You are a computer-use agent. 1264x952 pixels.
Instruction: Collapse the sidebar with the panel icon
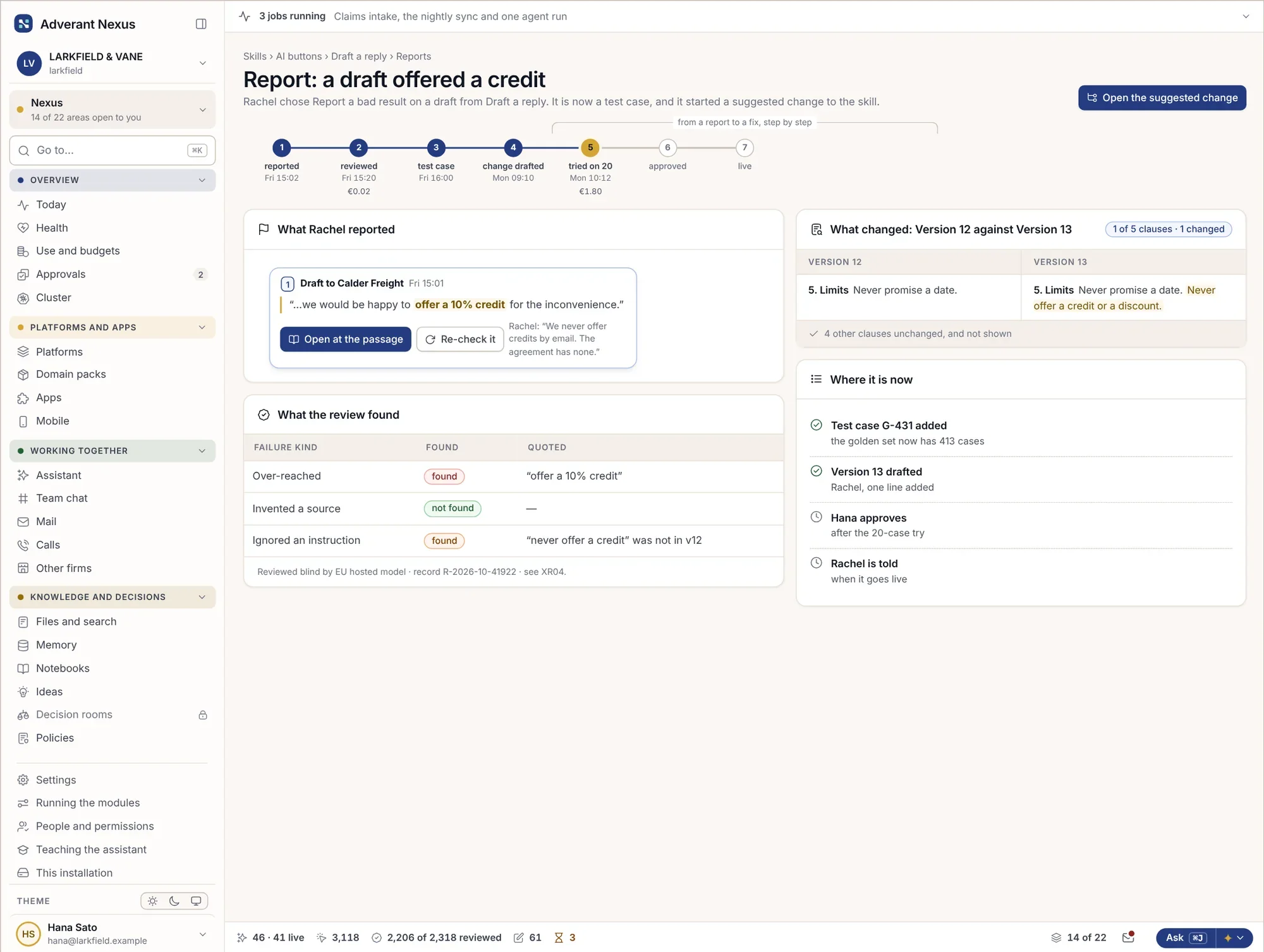coord(201,24)
